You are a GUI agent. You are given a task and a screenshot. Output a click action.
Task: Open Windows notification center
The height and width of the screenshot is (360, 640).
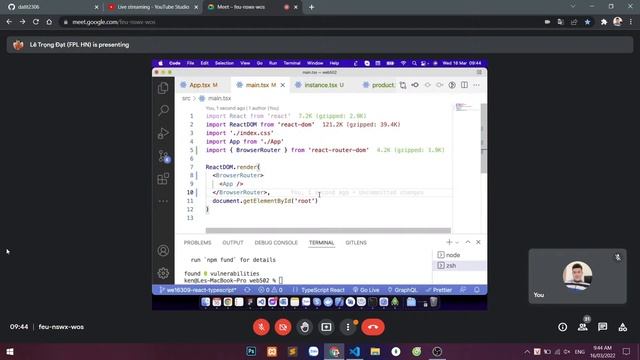click(626, 351)
